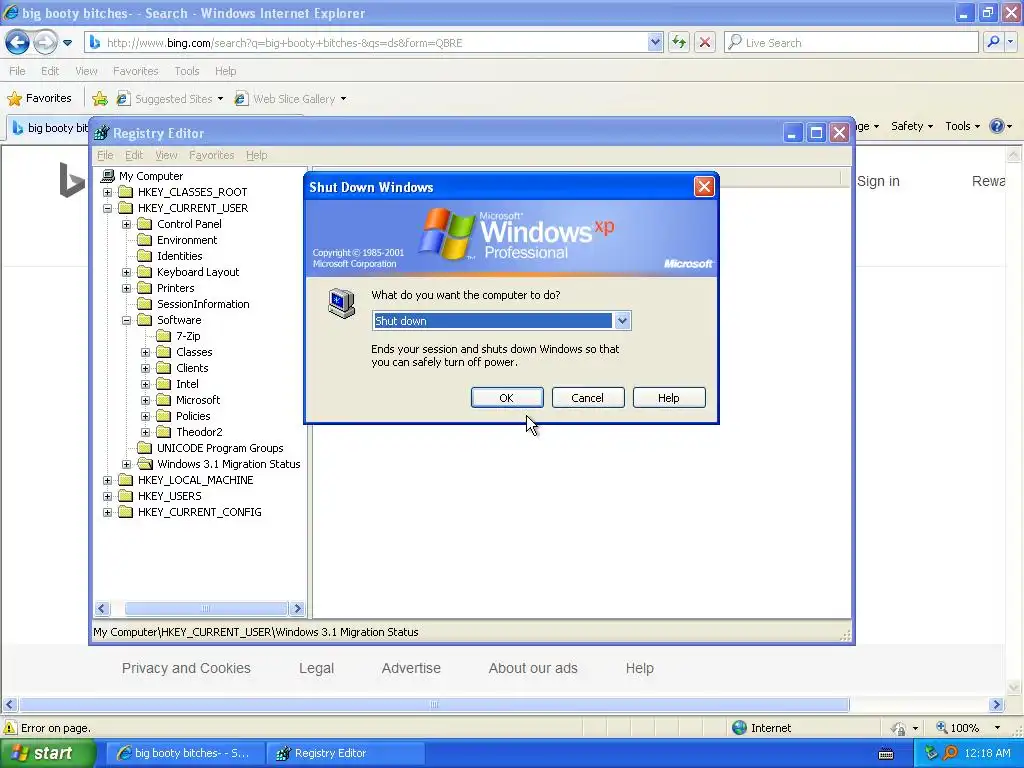Open the IE Tools menu in menu bar
This screenshot has width=1024, height=768.
(x=187, y=71)
